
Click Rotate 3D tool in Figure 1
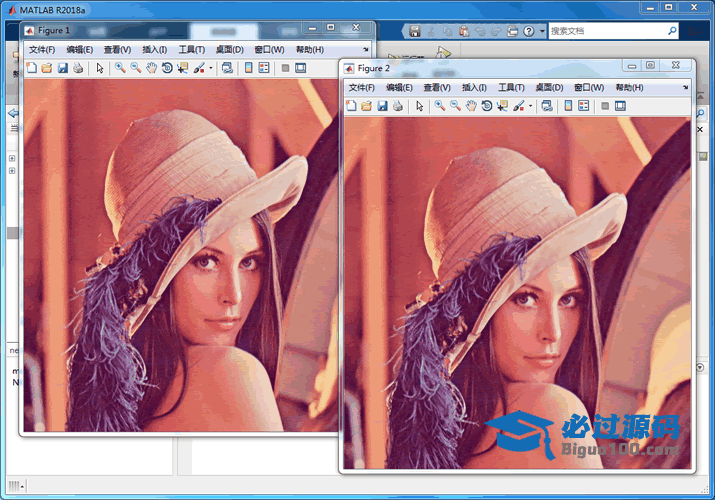pos(166,68)
